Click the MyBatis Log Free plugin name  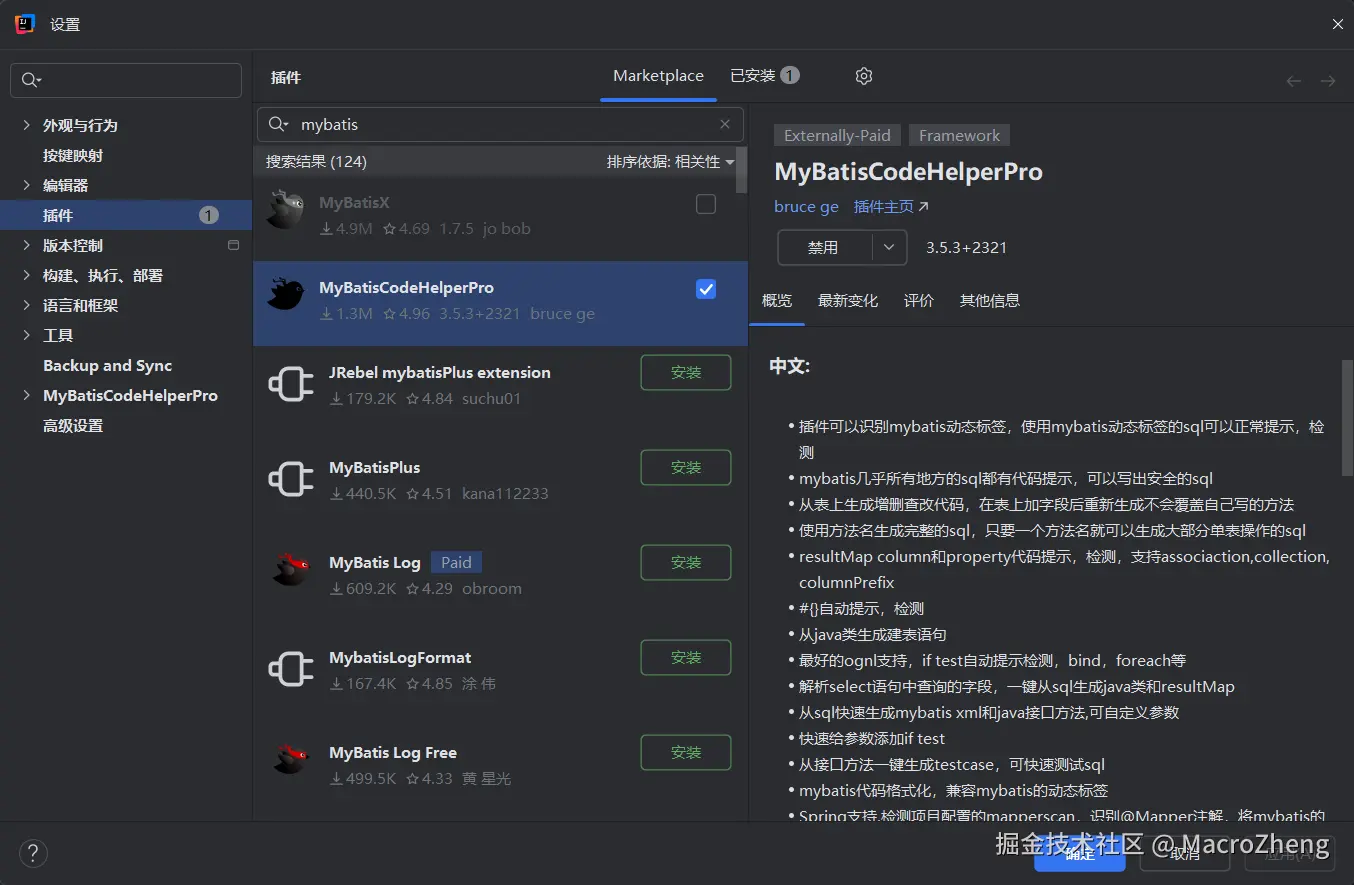(x=393, y=752)
